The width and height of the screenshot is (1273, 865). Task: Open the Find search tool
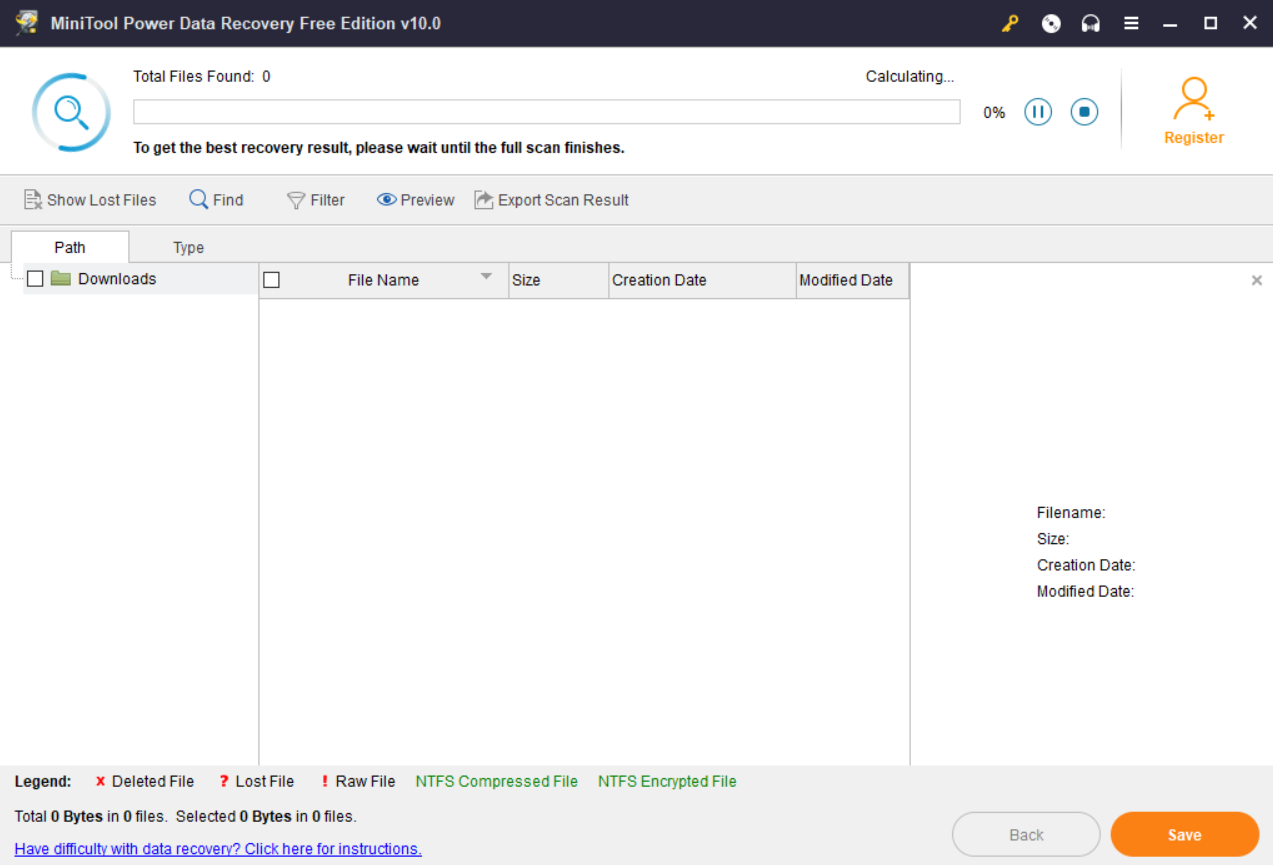pyautogui.click(x=216, y=200)
